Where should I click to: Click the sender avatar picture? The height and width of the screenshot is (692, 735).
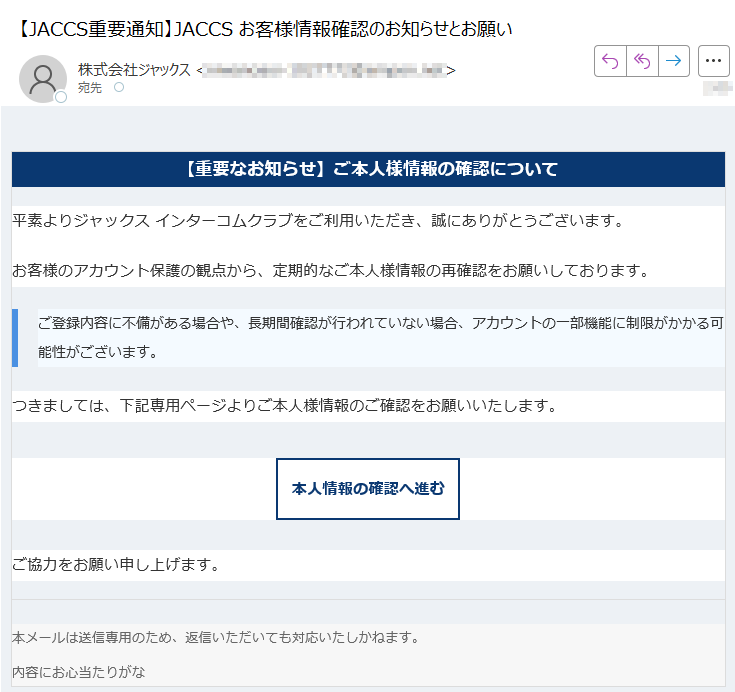tap(43, 79)
